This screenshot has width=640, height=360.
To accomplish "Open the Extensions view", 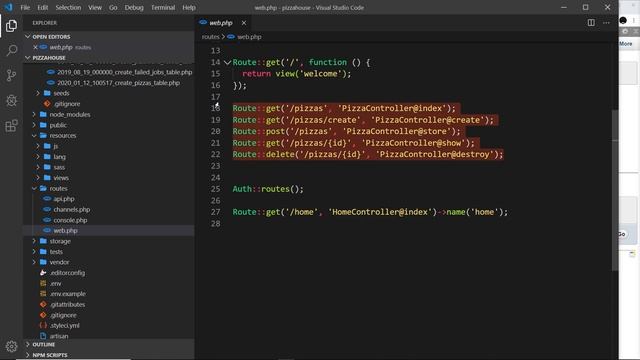I will click(11, 125).
